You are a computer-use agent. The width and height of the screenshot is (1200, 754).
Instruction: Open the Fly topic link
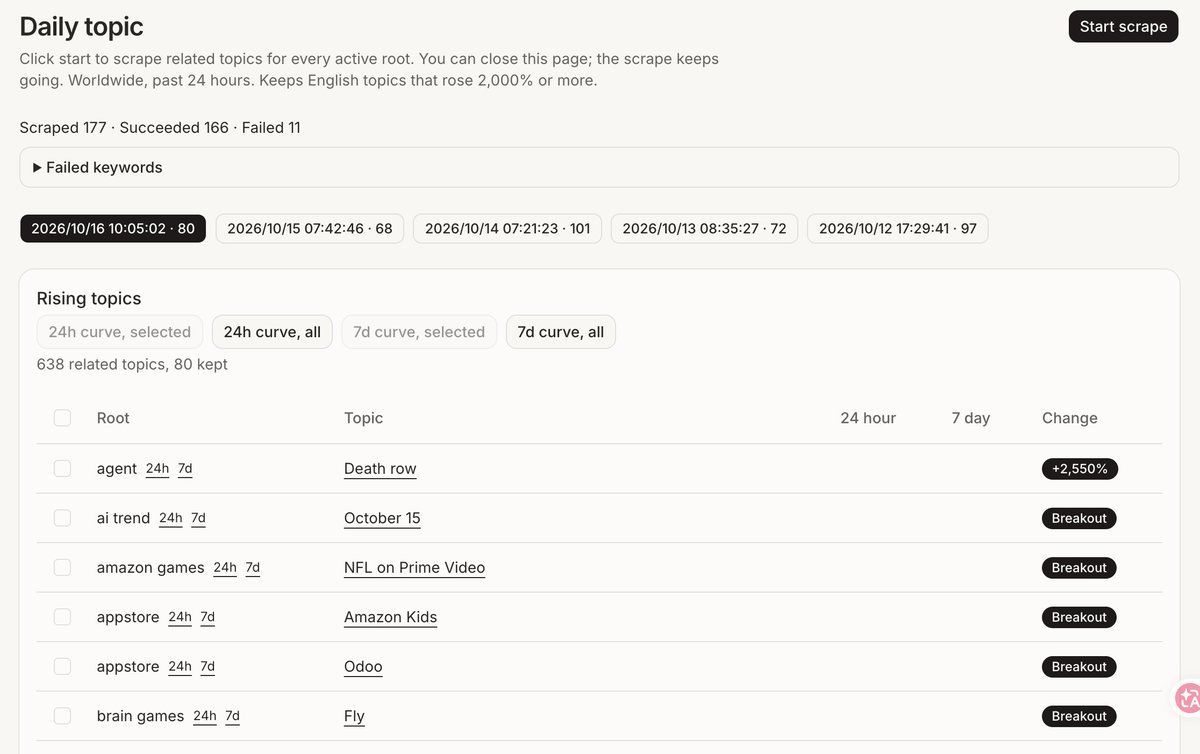[354, 716]
